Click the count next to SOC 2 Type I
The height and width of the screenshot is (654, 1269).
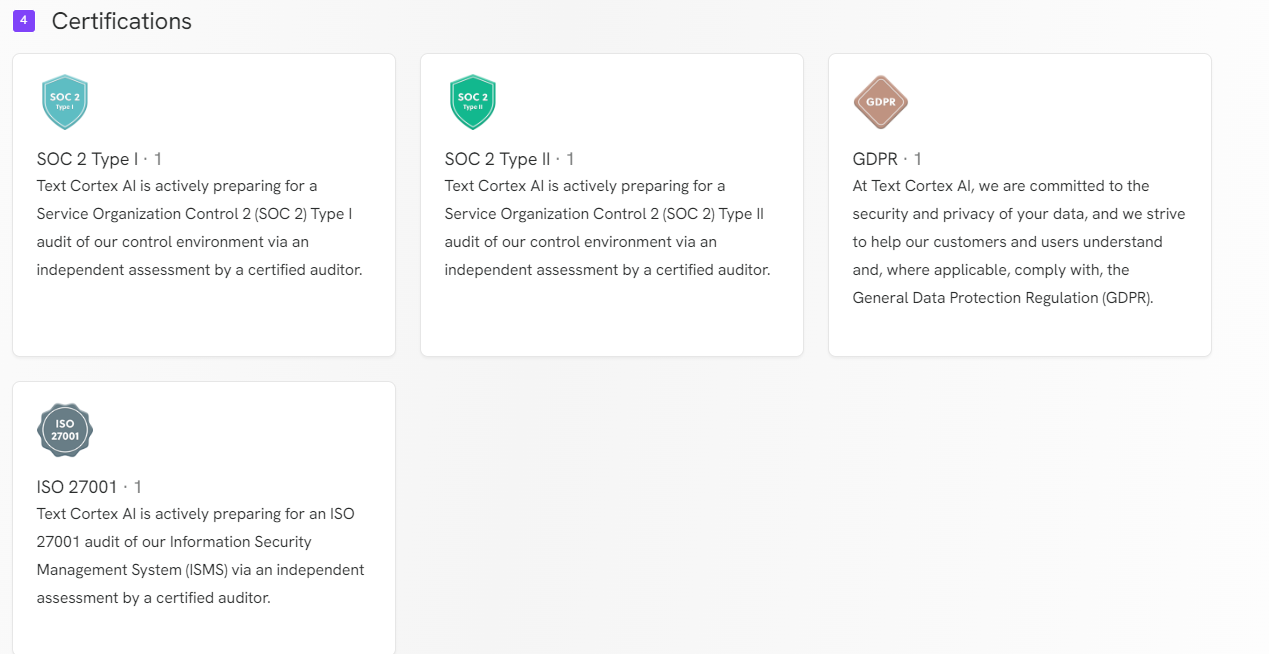[158, 159]
